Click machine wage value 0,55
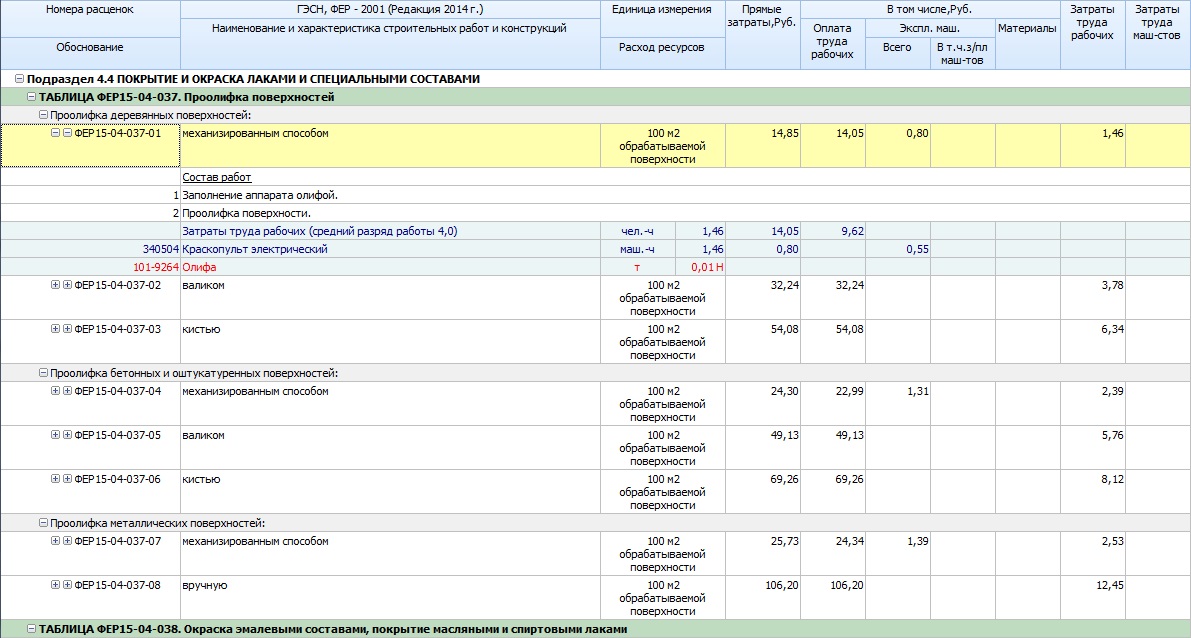Viewport: 1191px width, 638px height. 917,249
